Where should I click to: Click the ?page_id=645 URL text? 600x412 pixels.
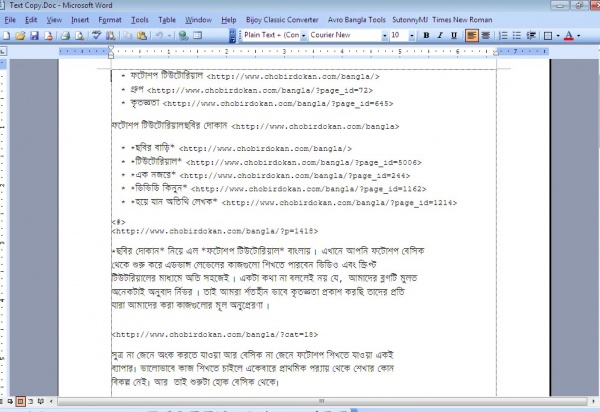278,104
